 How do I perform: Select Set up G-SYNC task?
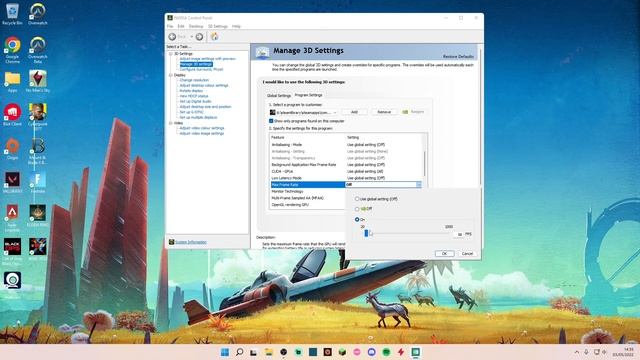tap(191, 112)
